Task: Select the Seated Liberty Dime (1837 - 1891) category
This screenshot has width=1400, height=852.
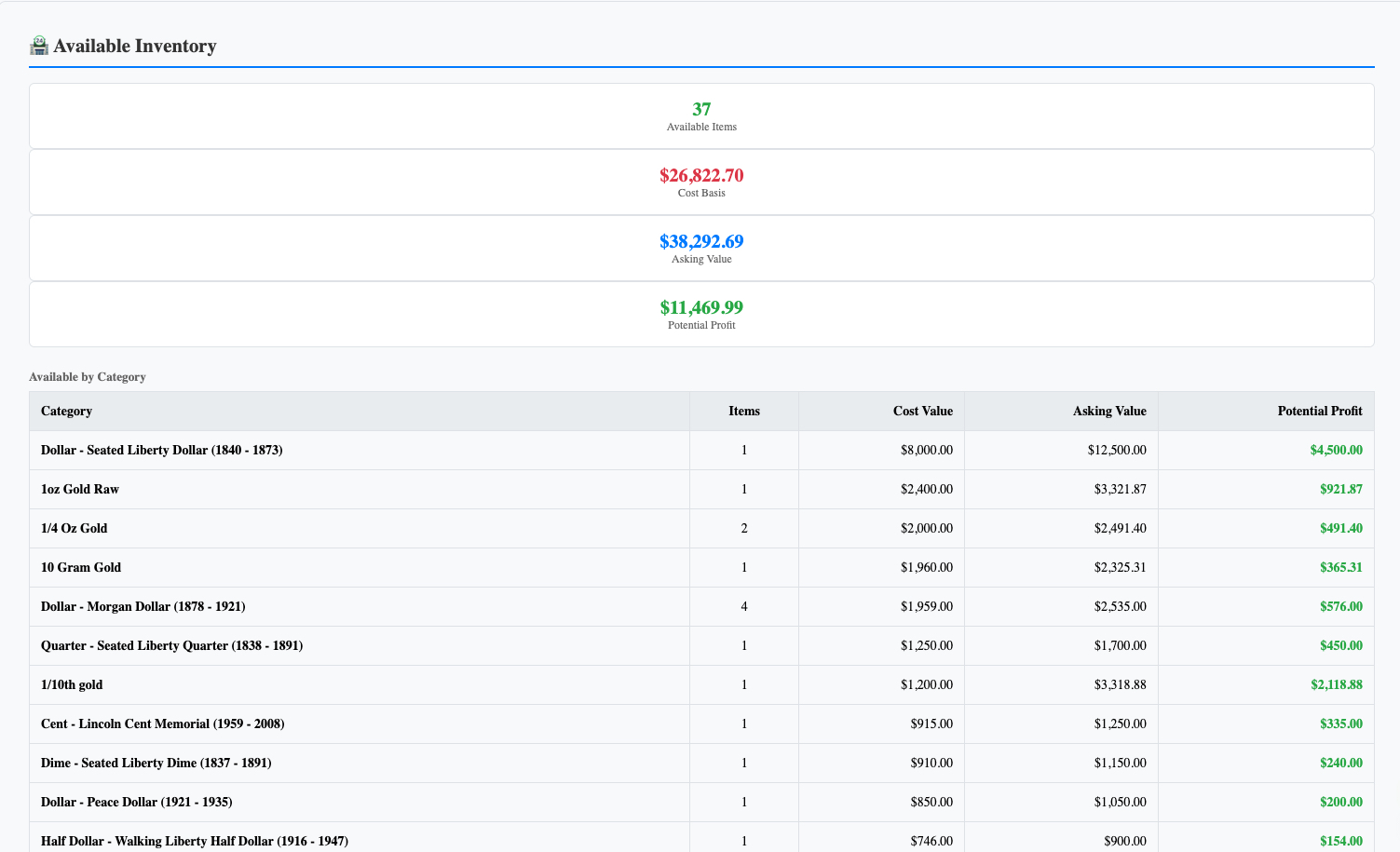Action: point(156,763)
